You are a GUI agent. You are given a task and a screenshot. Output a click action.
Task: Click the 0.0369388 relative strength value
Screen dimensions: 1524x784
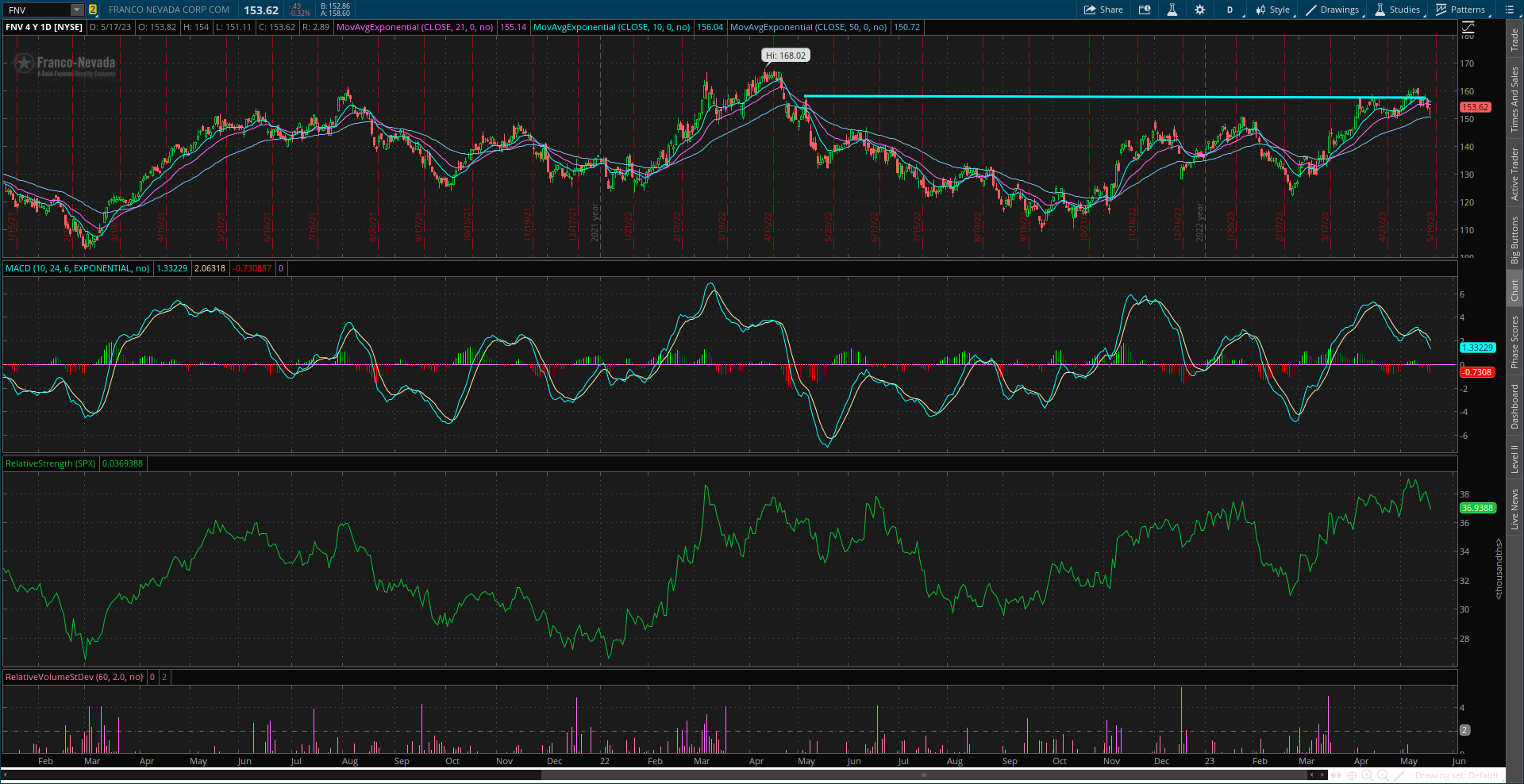pyautogui.click(x=123, y=463)
